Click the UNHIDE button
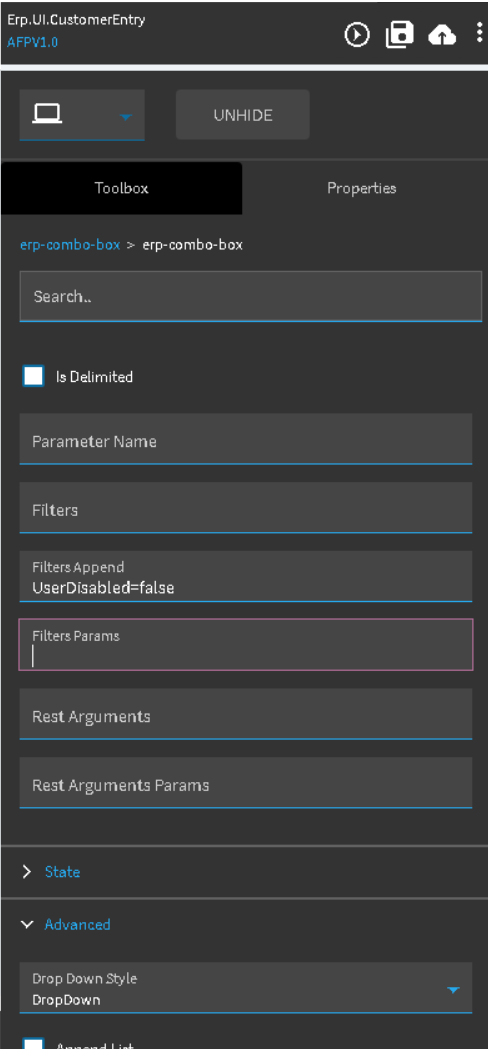The image size is (488, 1049). (243, 114)
